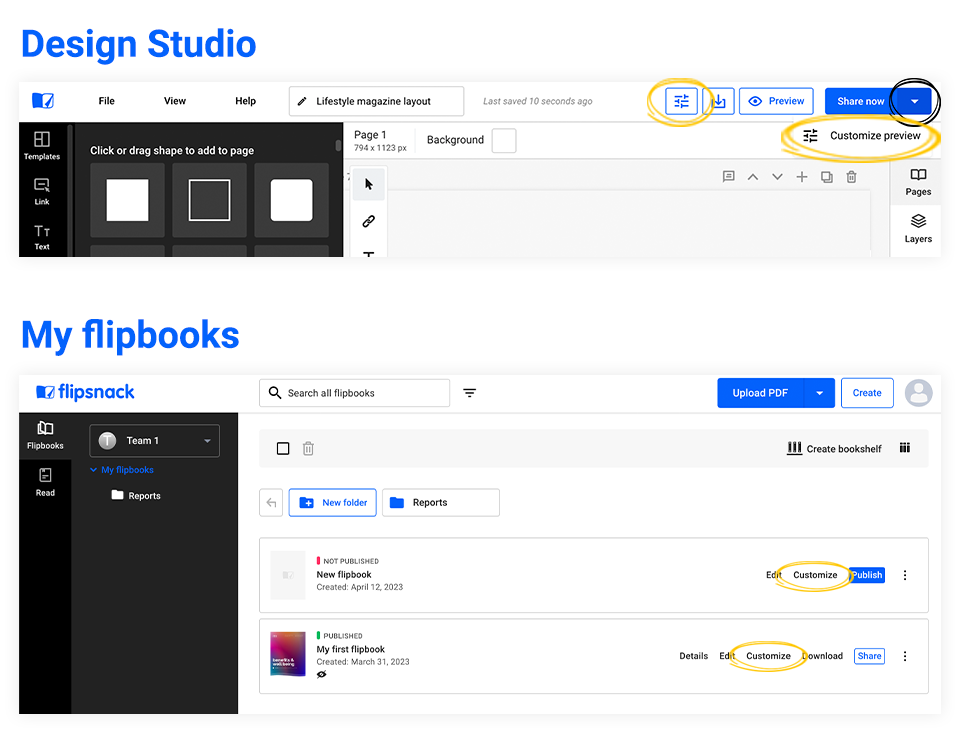Expand the Upload PDF dropdown arrow
This screenshot has height=744, width=960.
[x=819, y=393]
